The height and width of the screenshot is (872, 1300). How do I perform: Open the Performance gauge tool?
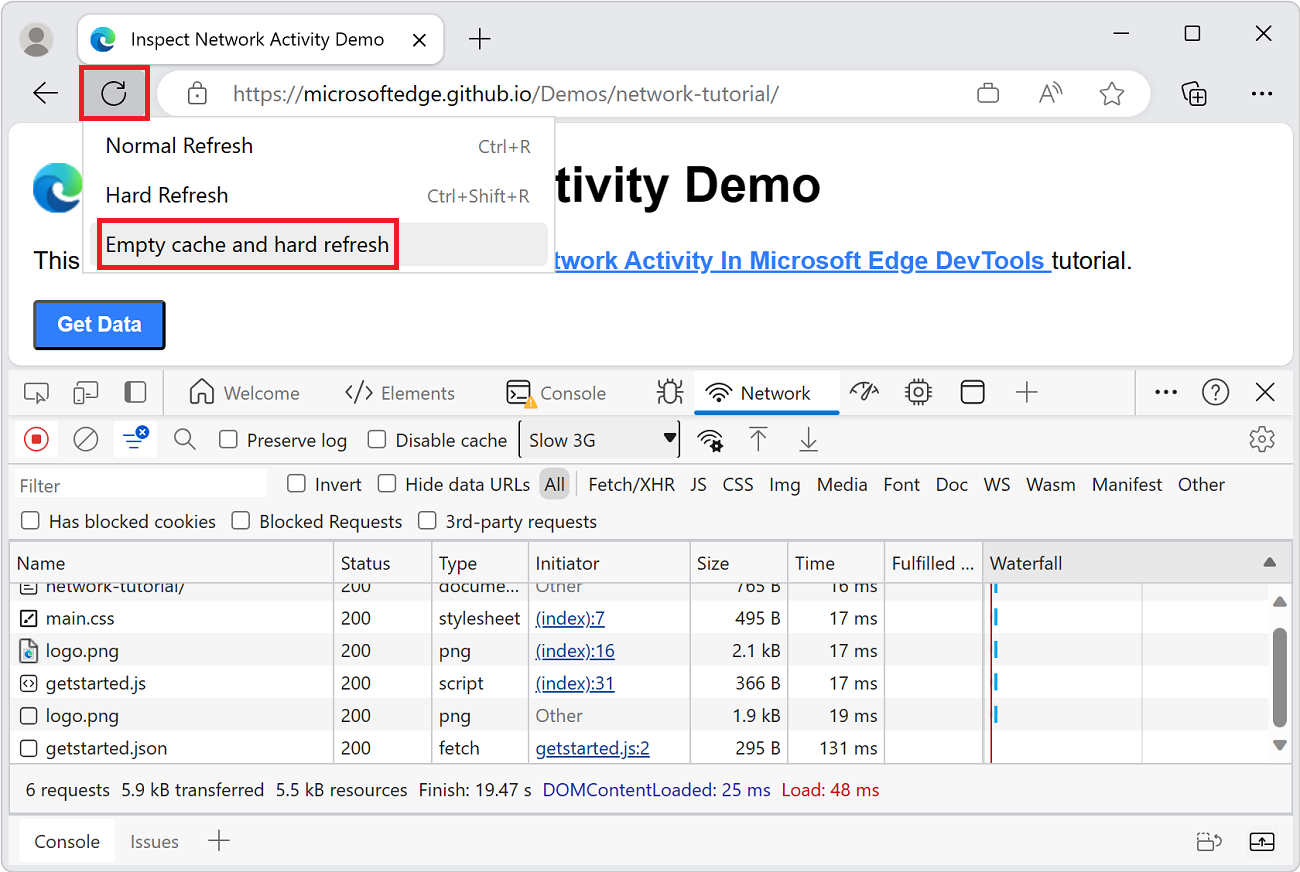(864, 393)
